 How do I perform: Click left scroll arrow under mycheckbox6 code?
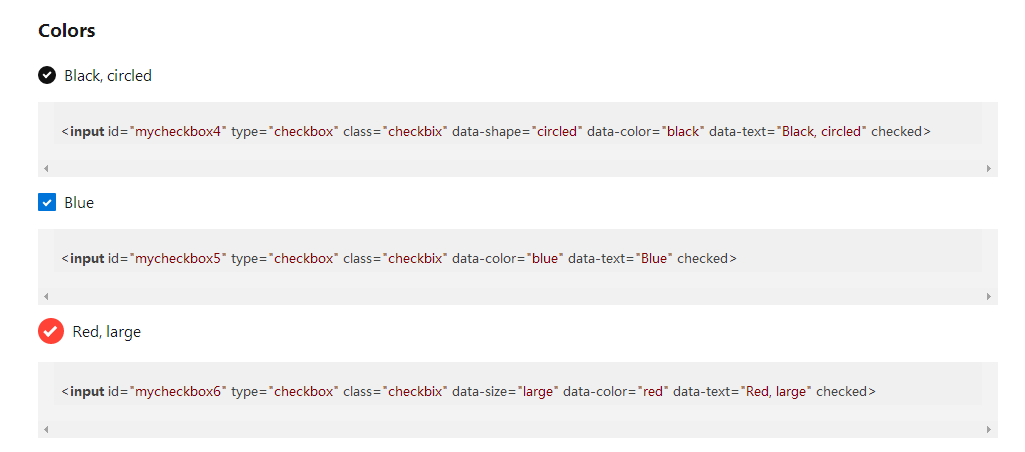tap(46, 430)
